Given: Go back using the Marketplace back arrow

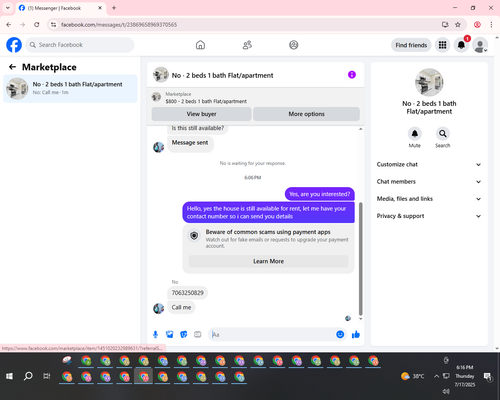Looking at the screenshot, I should (x=13, y=67).
